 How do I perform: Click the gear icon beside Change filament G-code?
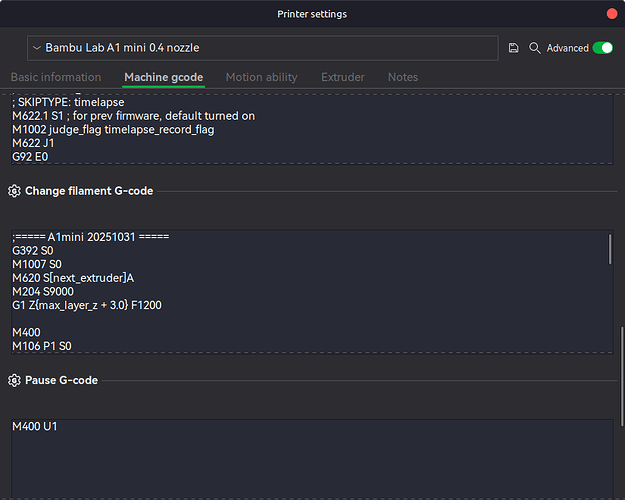click(x=14, y=191)
